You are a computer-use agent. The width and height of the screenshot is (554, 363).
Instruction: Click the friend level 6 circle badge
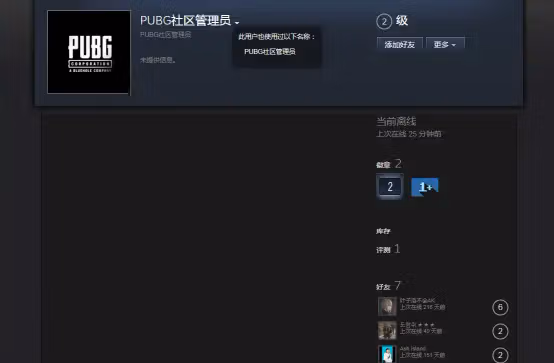tap(500, 307)
